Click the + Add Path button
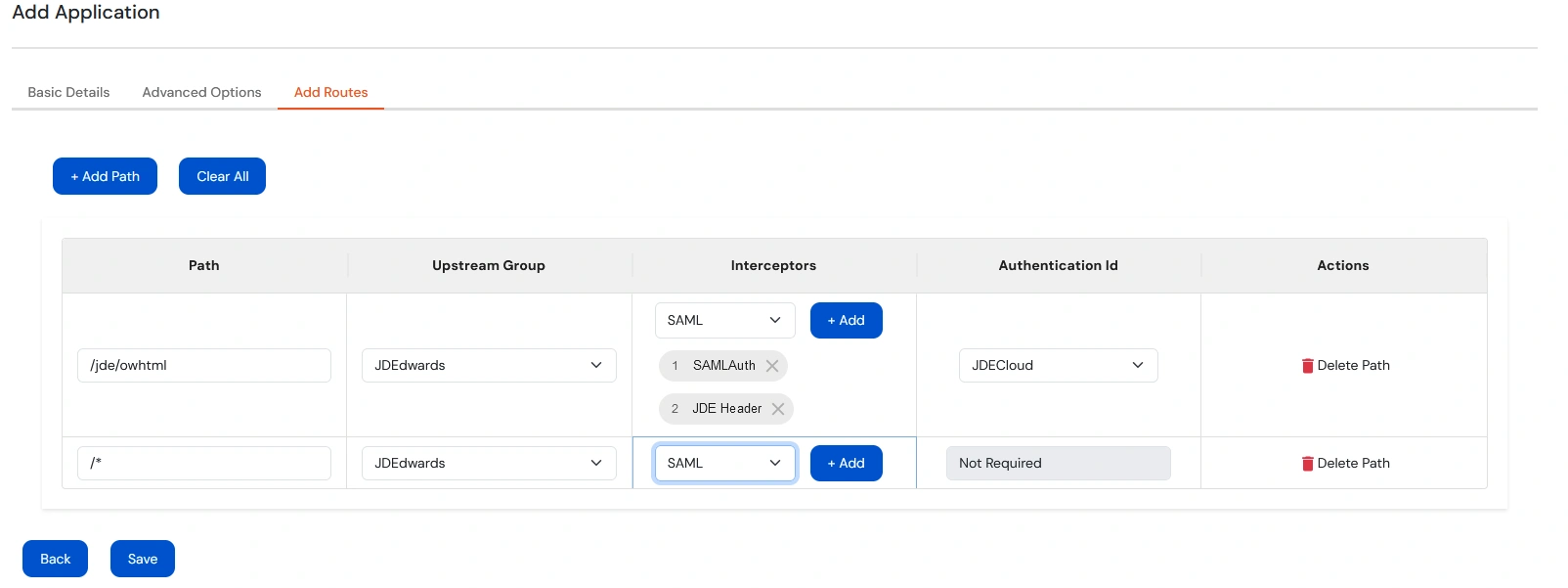This screenshot has width=1568, height=588. pos(105,176)
